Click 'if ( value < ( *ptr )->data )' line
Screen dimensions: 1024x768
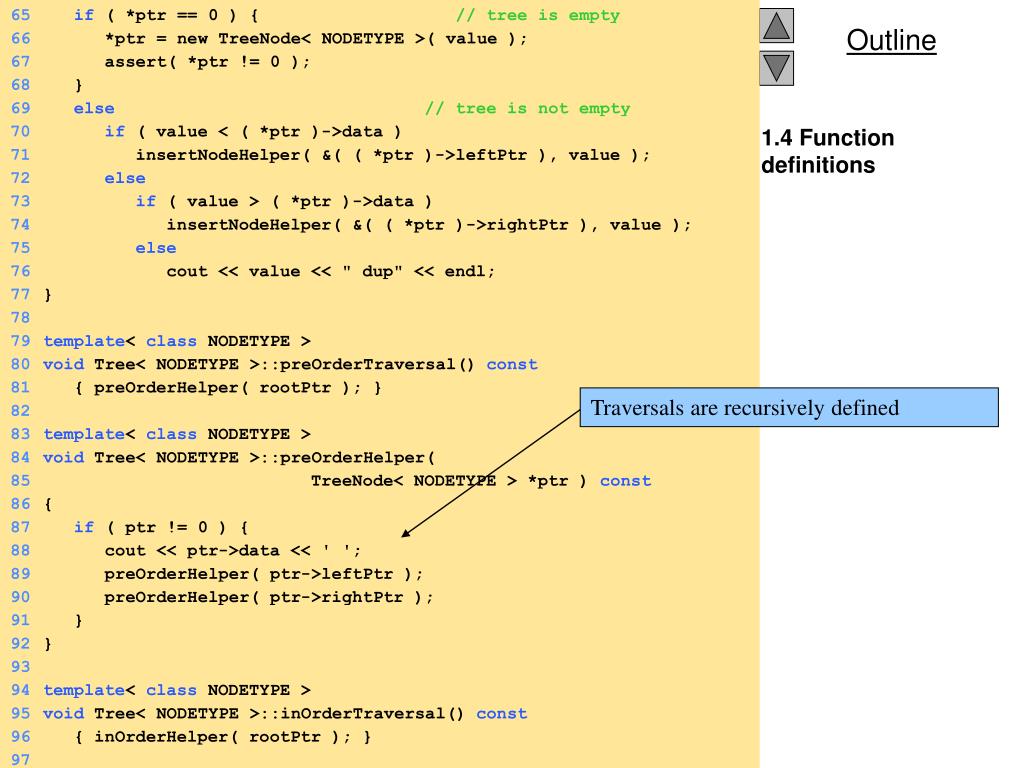pyautogui.click(x=253, y=132)
